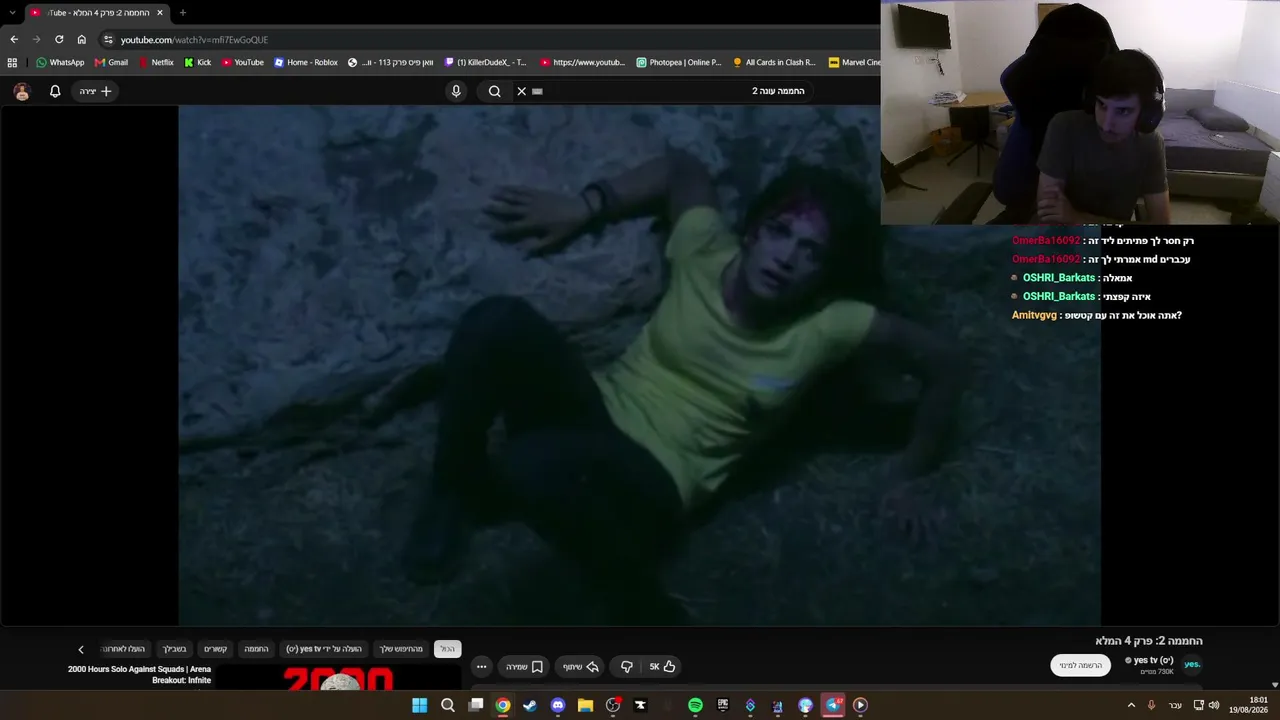This screenshot has width=1280, height=720.
Task: Switch to Google Chrome on taskbar
Action: tap(503, 705)
